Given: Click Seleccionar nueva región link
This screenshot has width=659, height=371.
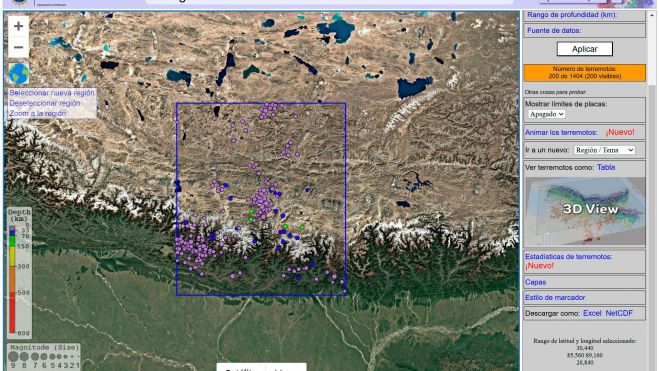Looking at the screenshot, I should click(x=52, y=93).
